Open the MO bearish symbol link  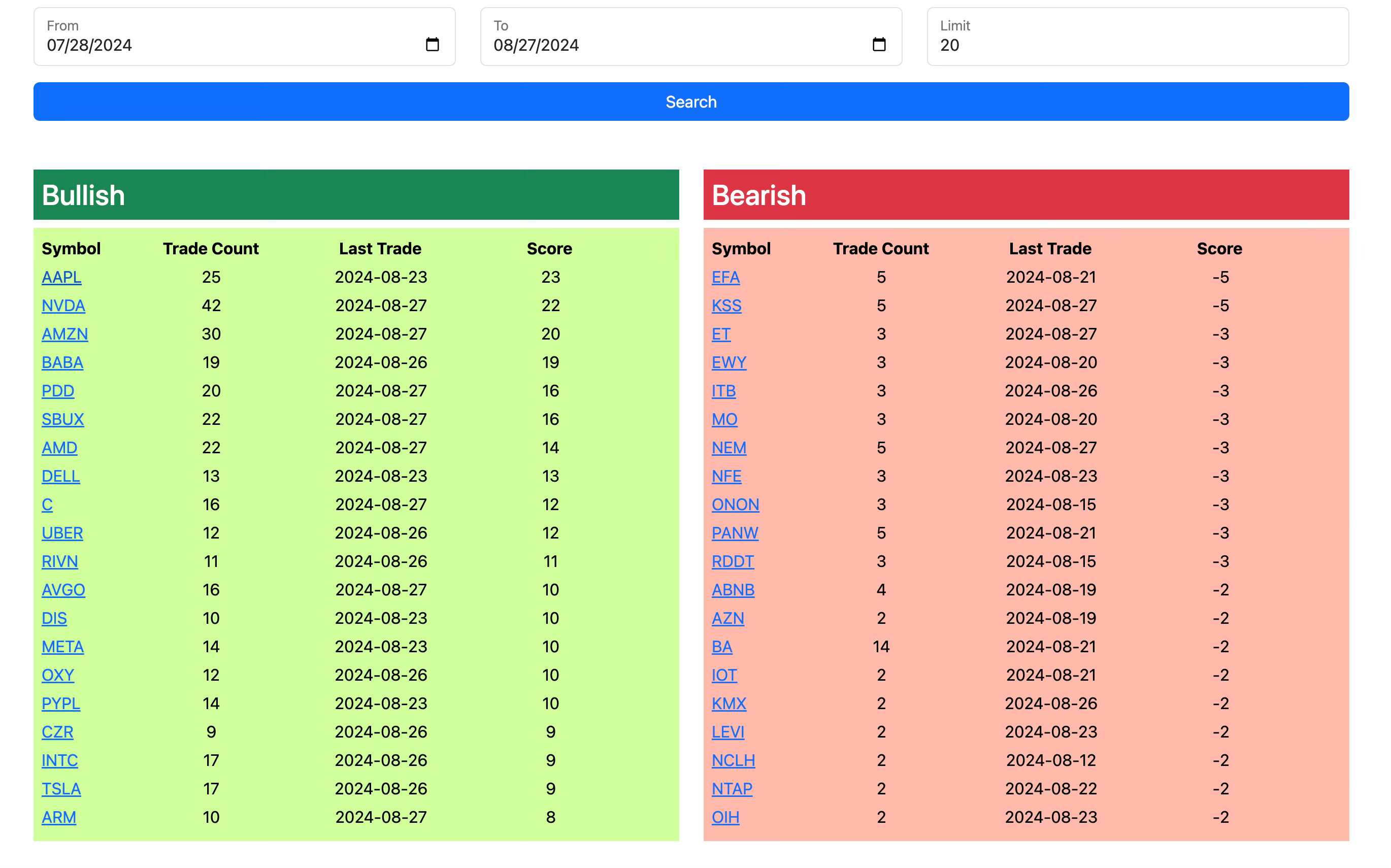[x=724, y=419]
